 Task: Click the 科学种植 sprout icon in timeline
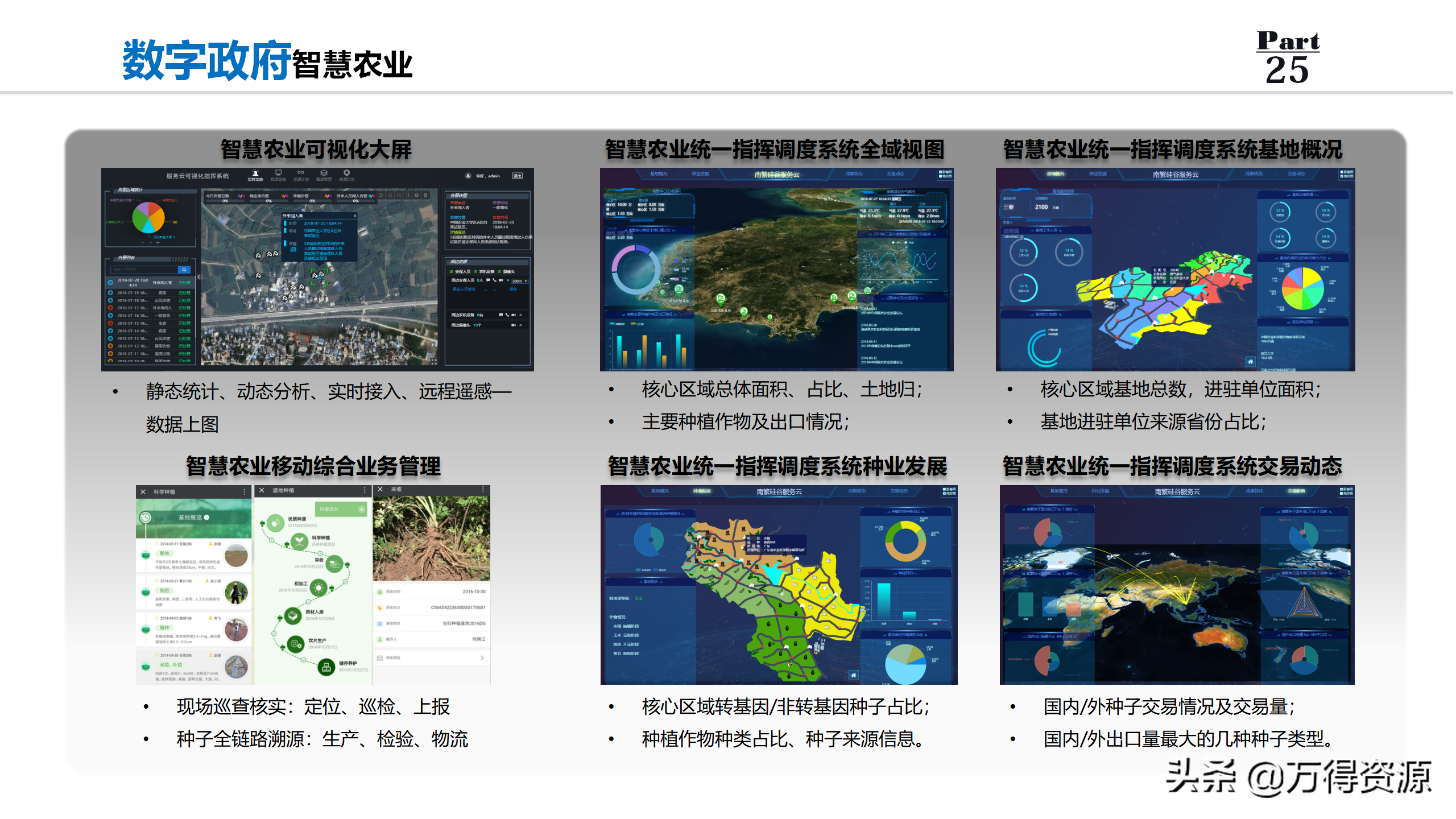tap(299, 541)
